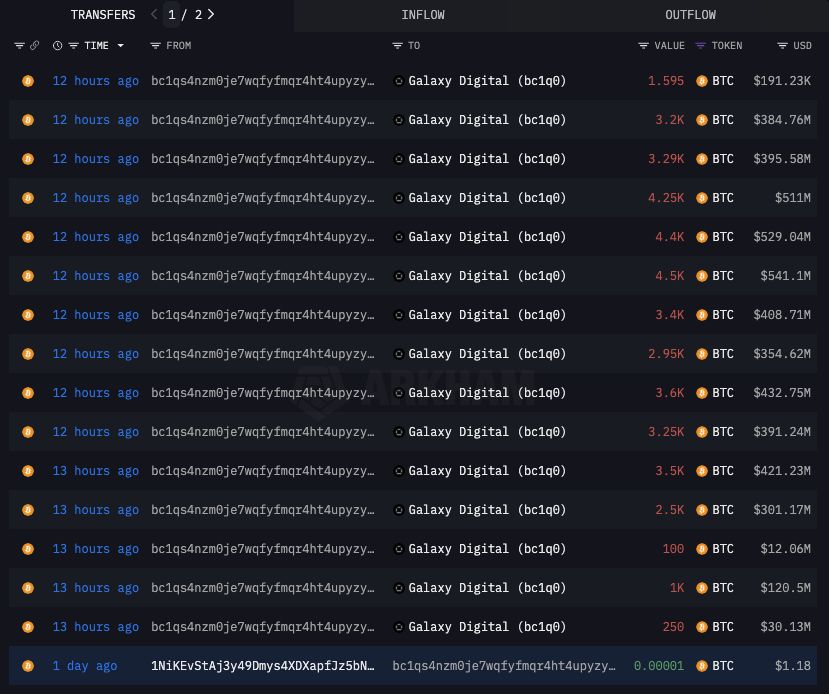Click Galaxy Digital logo in the 4.5K BTC row

(399, 276)
